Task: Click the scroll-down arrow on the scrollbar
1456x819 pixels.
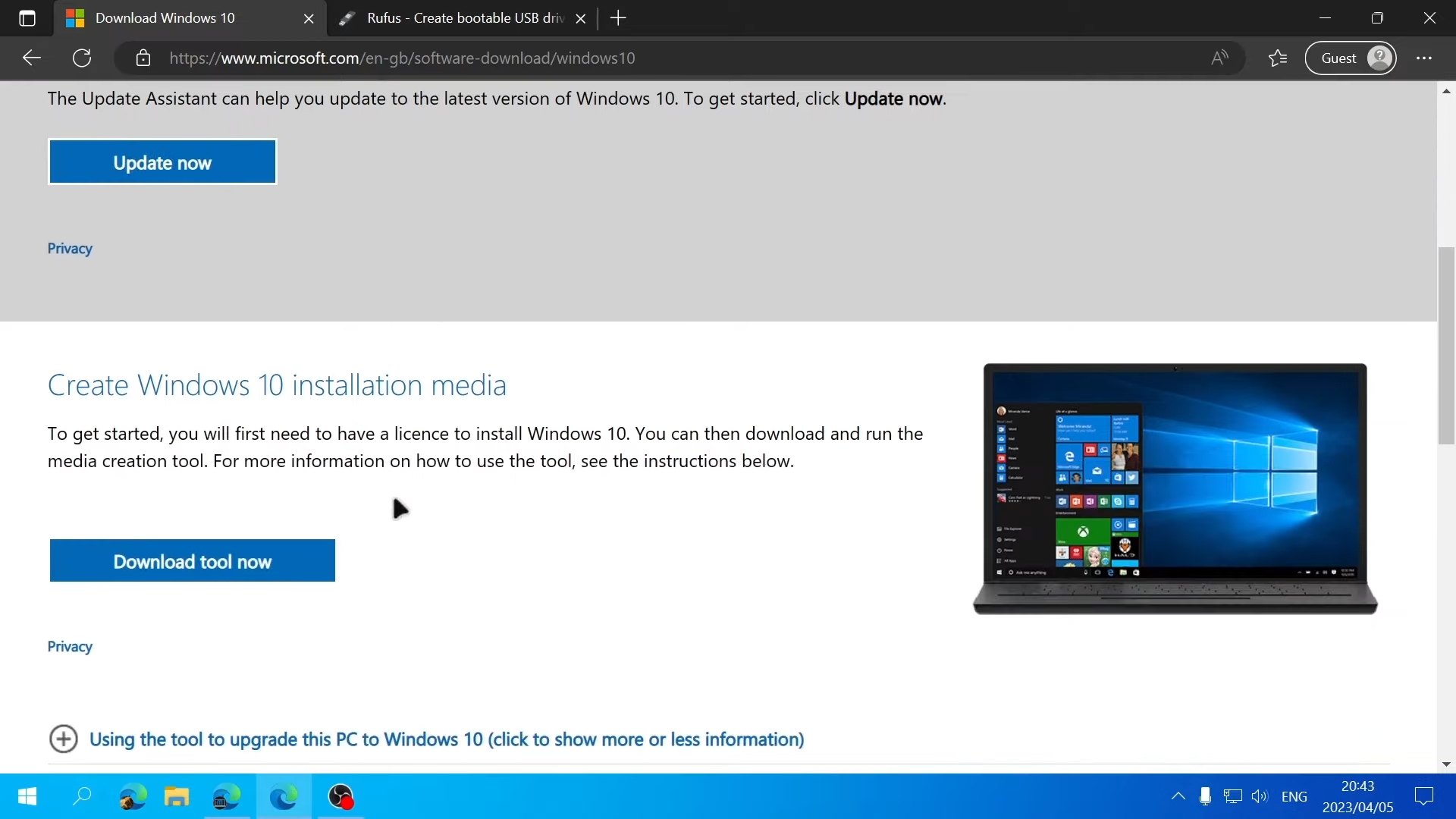Action: [1446, 764]
